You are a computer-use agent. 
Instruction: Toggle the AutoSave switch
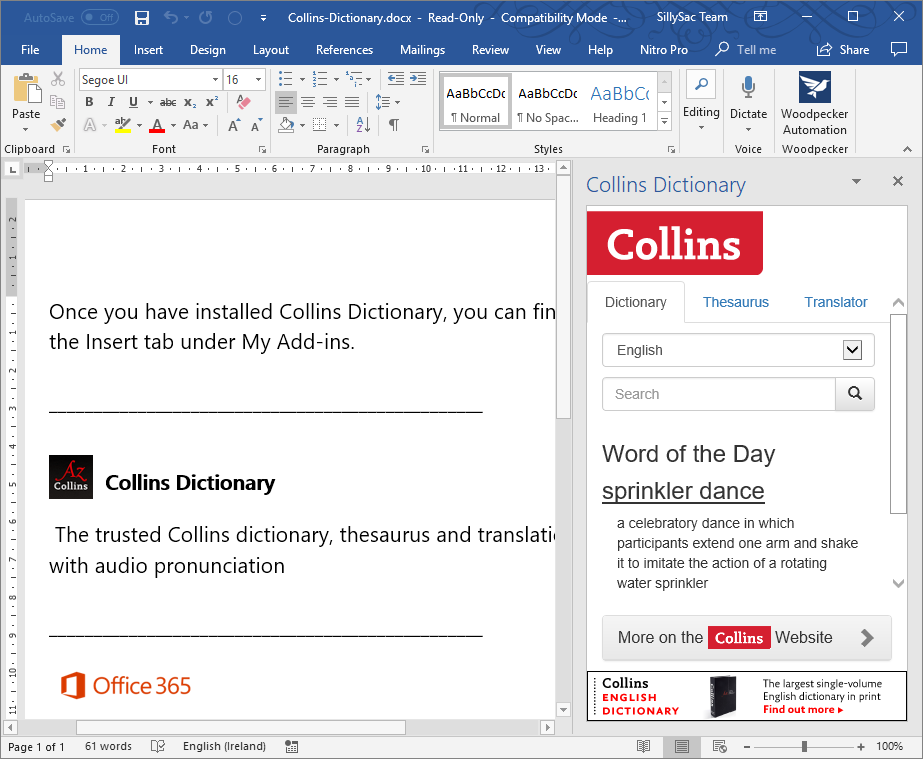click(x=99, y=18)
